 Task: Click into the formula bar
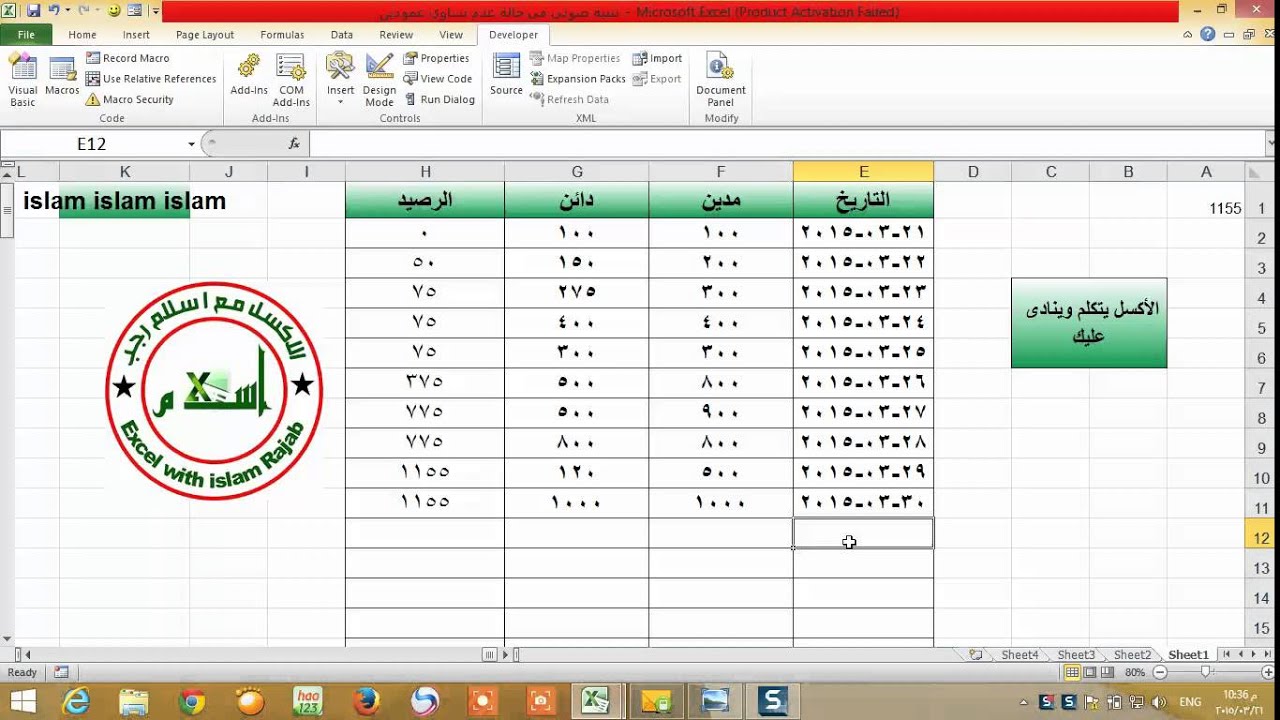point(787,144)
